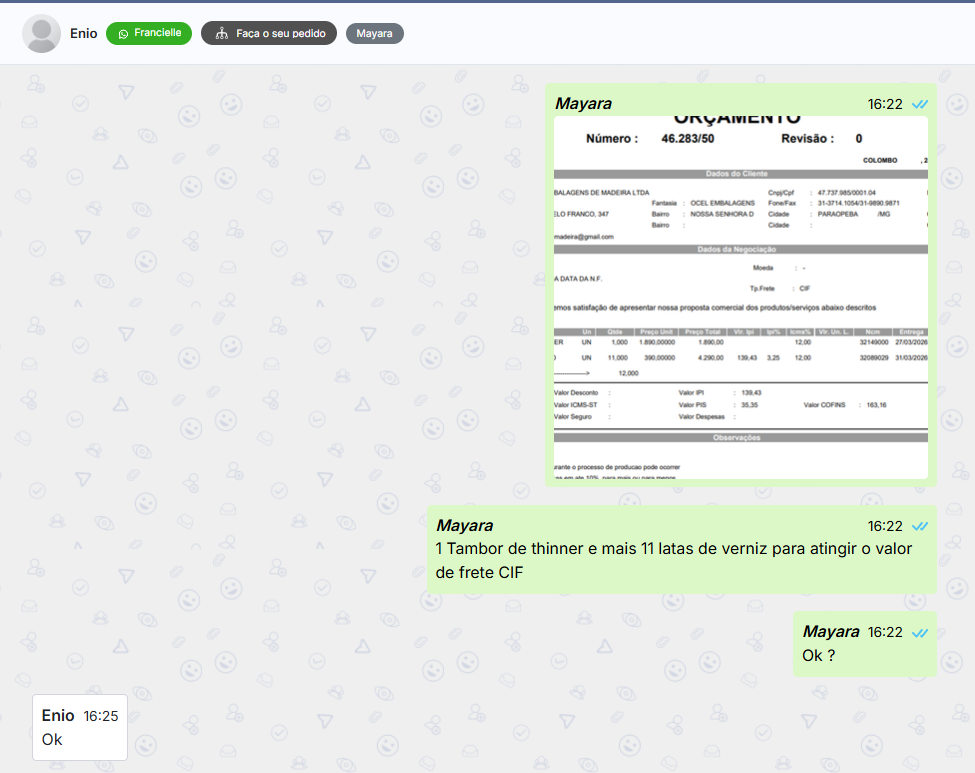Open the "Faça o seu pedido" badge
975x773 pixels.
pos(269,34)
